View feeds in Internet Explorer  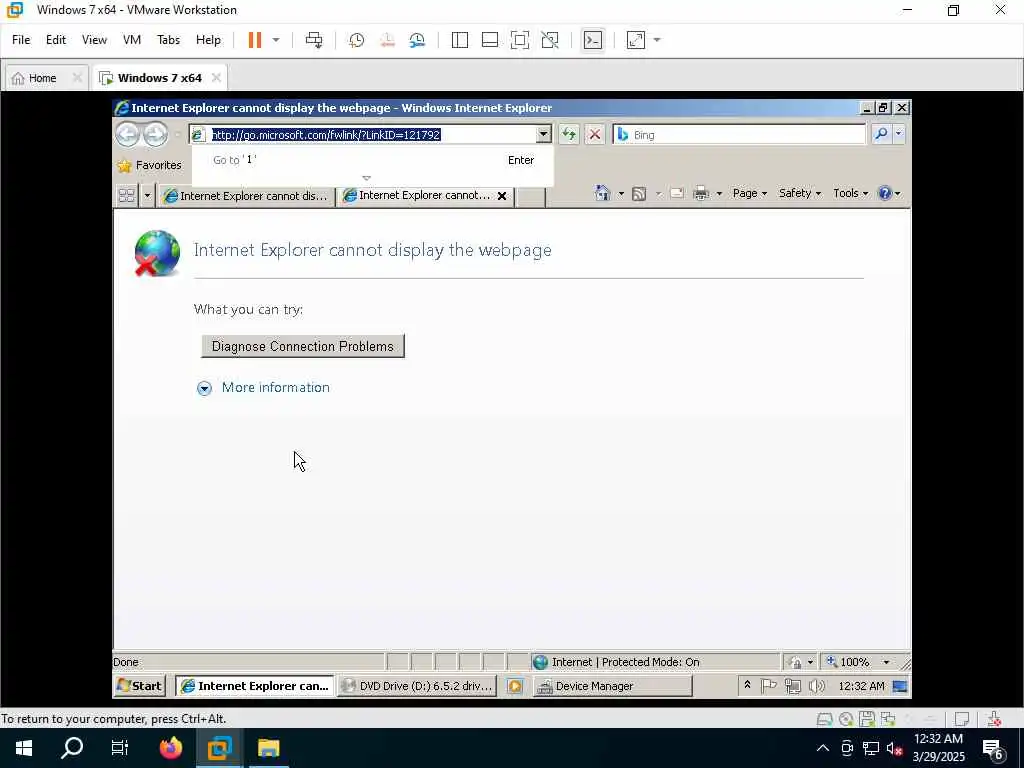[639, 193]
